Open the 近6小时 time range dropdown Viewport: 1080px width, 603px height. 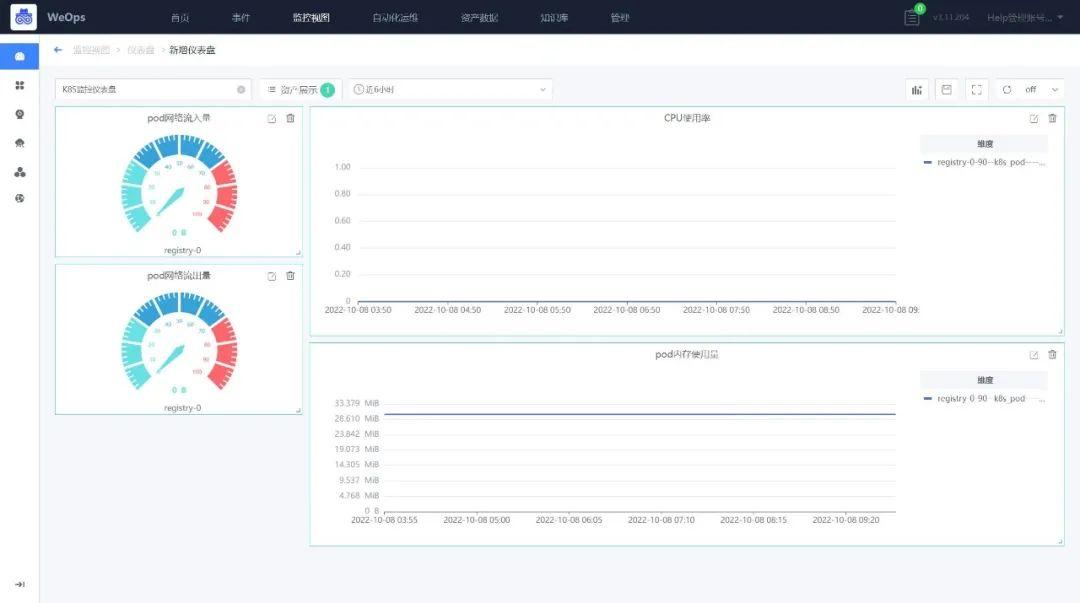coord(450,90)
